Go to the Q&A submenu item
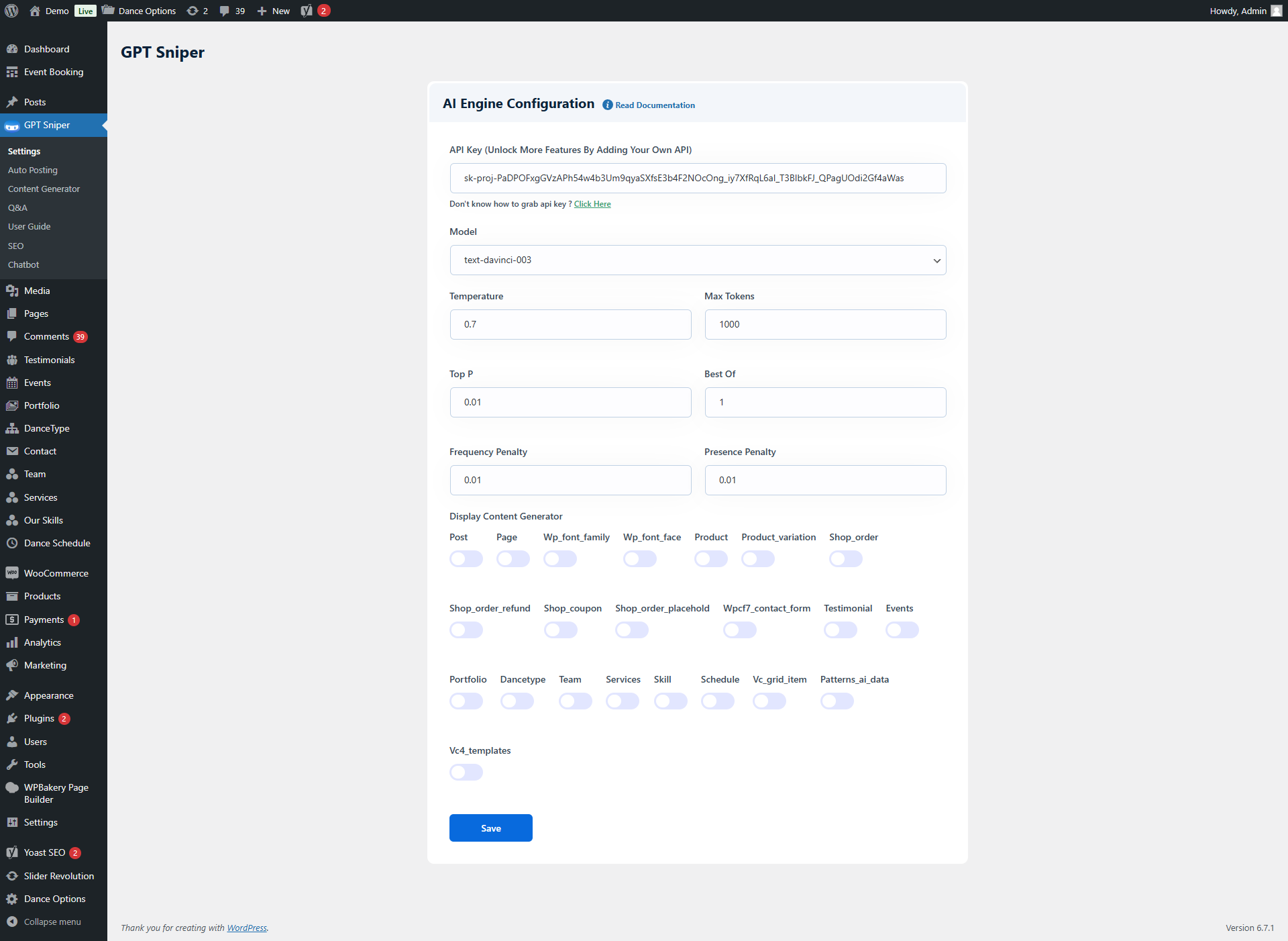 (17, 207)
